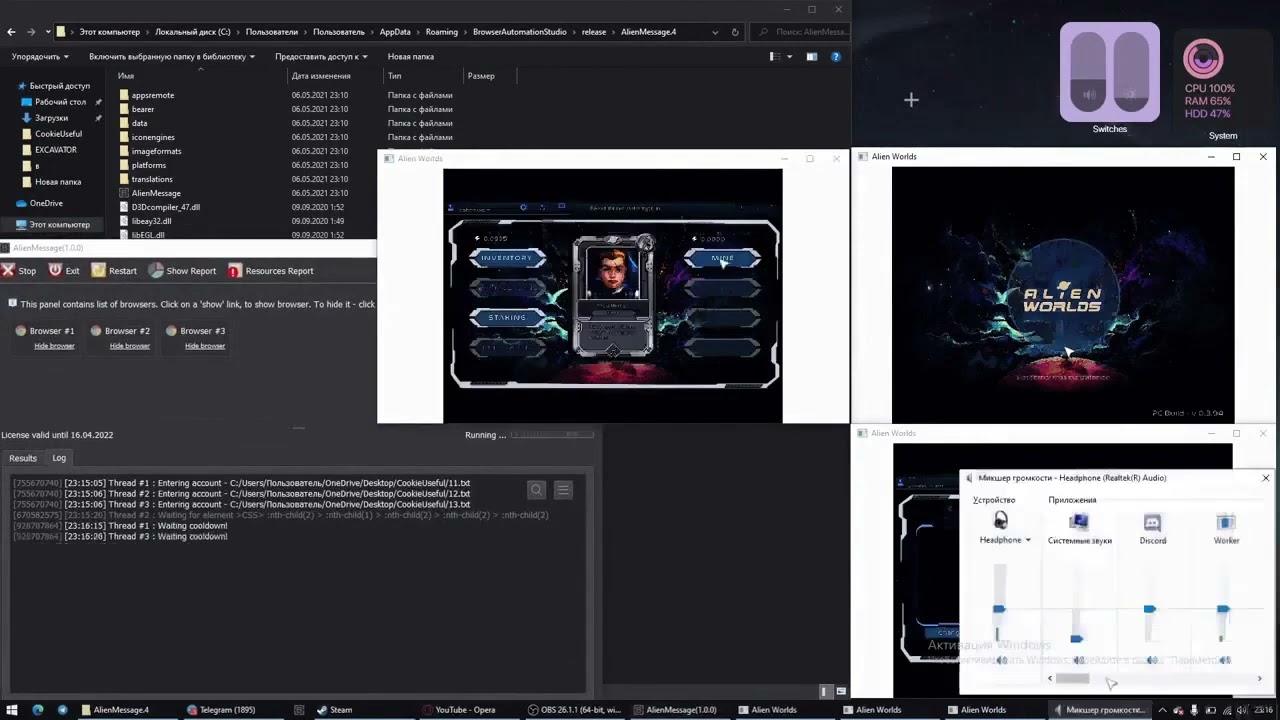Click Новая папка in Explorer toolbar
Screen dimensions: 1280x720
coord(410,57)
